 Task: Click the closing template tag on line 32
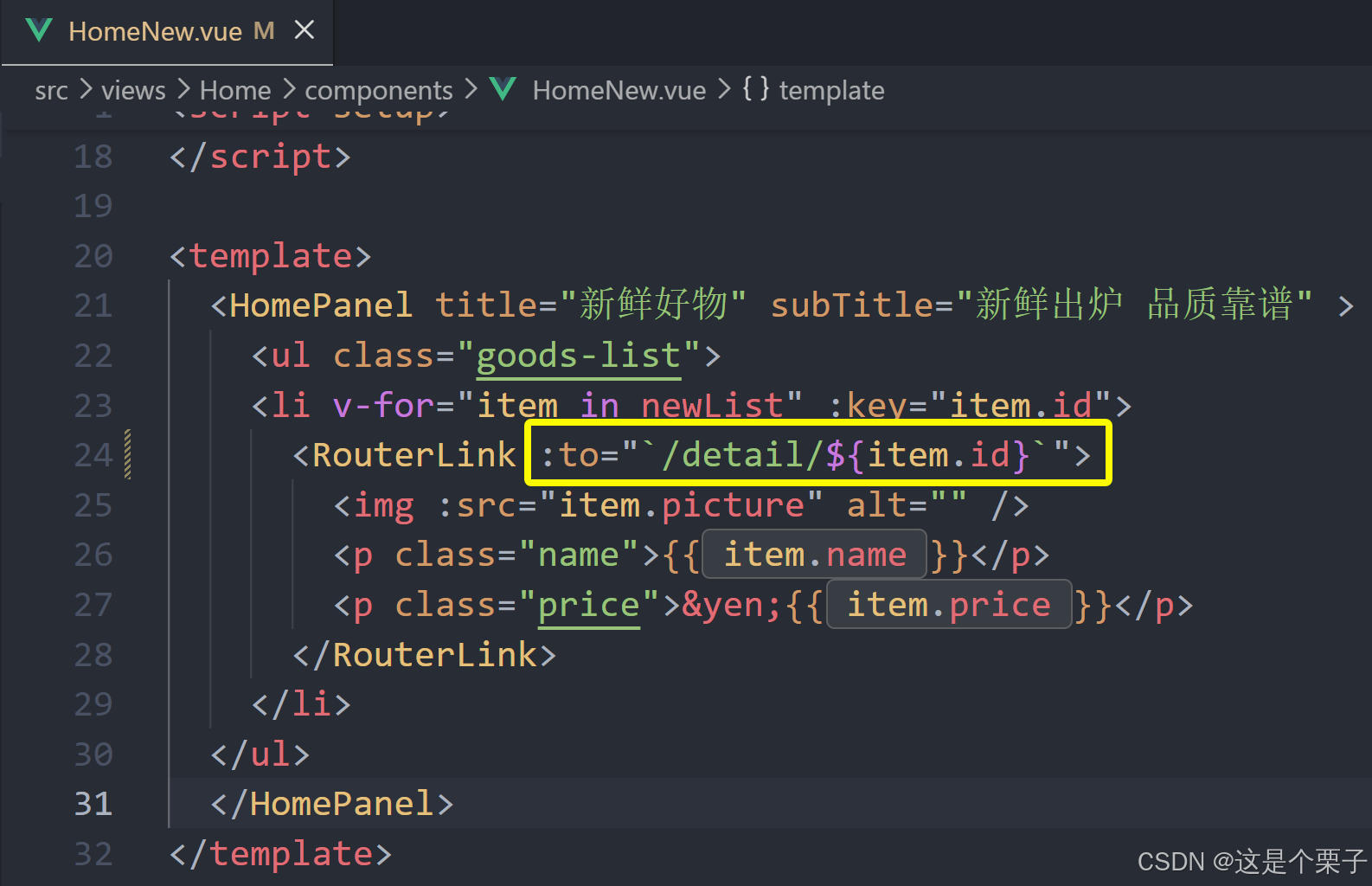[x=281, y=854]
